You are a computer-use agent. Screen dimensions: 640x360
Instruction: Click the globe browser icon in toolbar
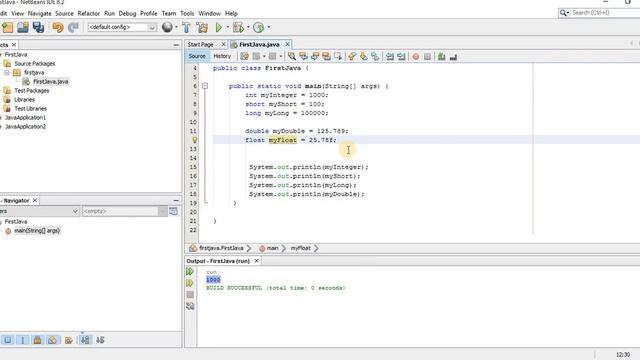click(167, 27)
